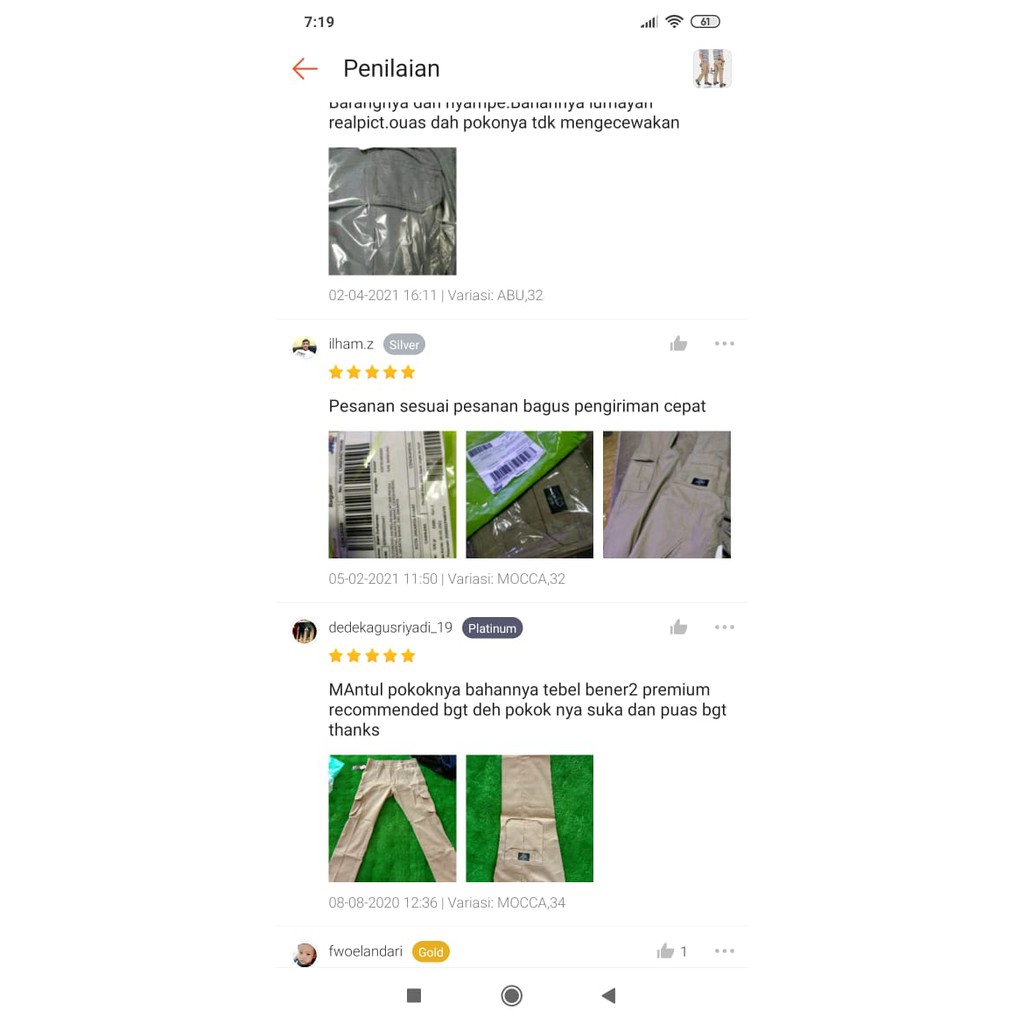
Task: Open more options for dedekagusriyadi_19's review
Action: point(724,627)
